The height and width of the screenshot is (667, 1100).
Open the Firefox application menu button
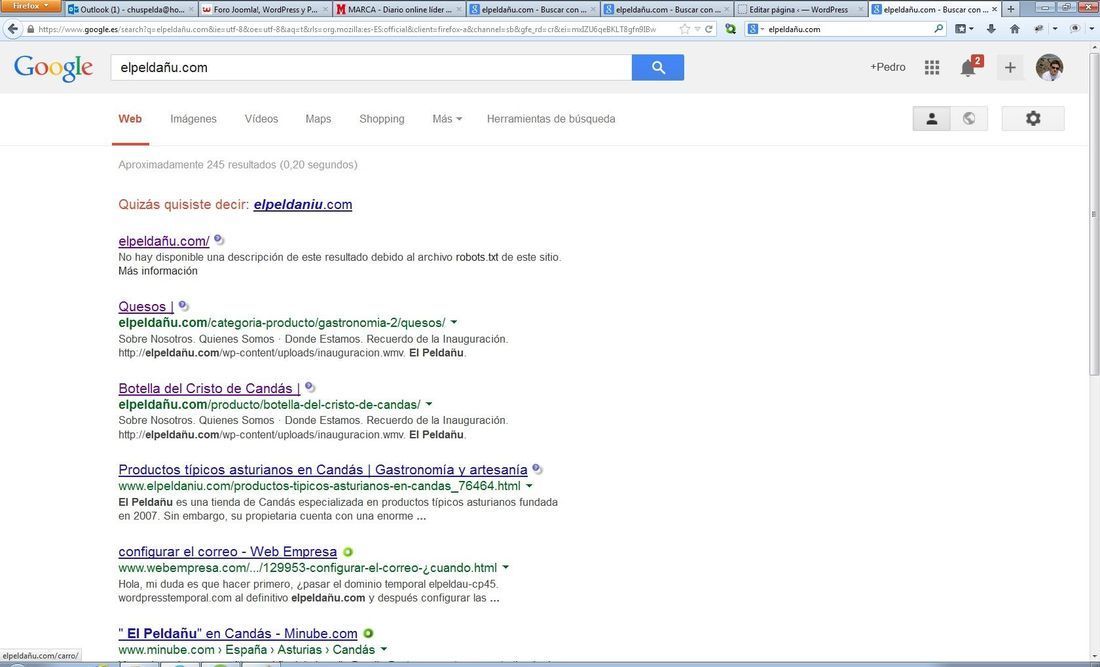pyautogui.click(x=31, y=6)
